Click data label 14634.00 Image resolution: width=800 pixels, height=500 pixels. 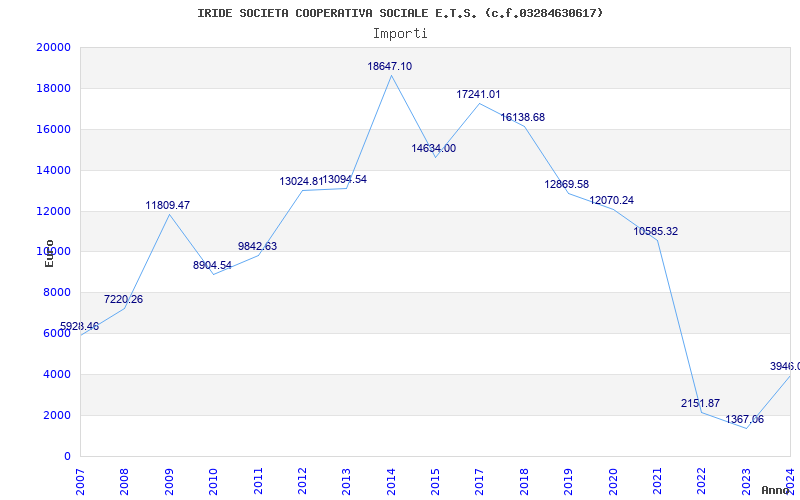click(x=434, y=148)
